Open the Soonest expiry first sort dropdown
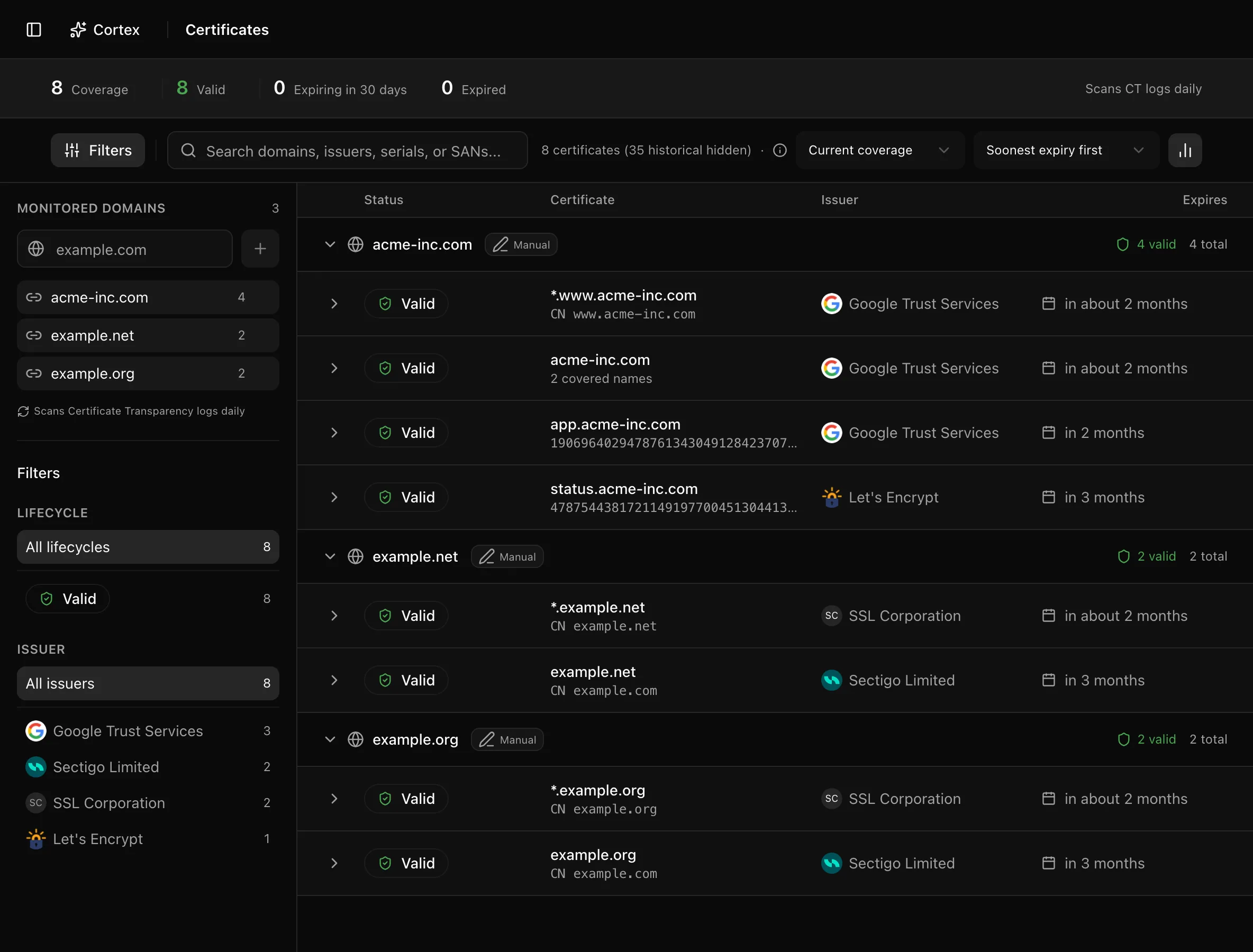 (1066, 150)
